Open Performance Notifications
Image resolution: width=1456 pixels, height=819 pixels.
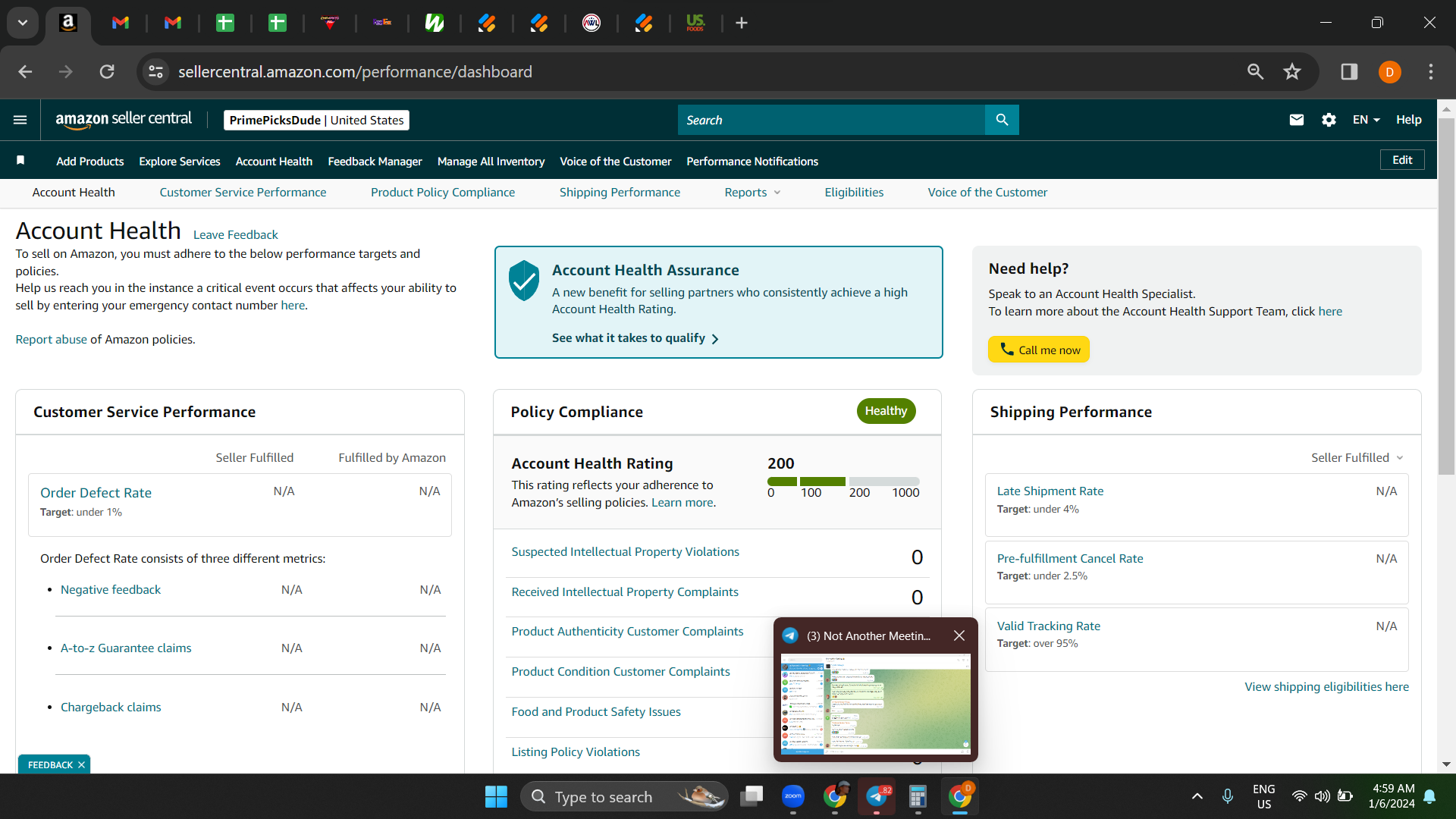[x=752, y=162]
